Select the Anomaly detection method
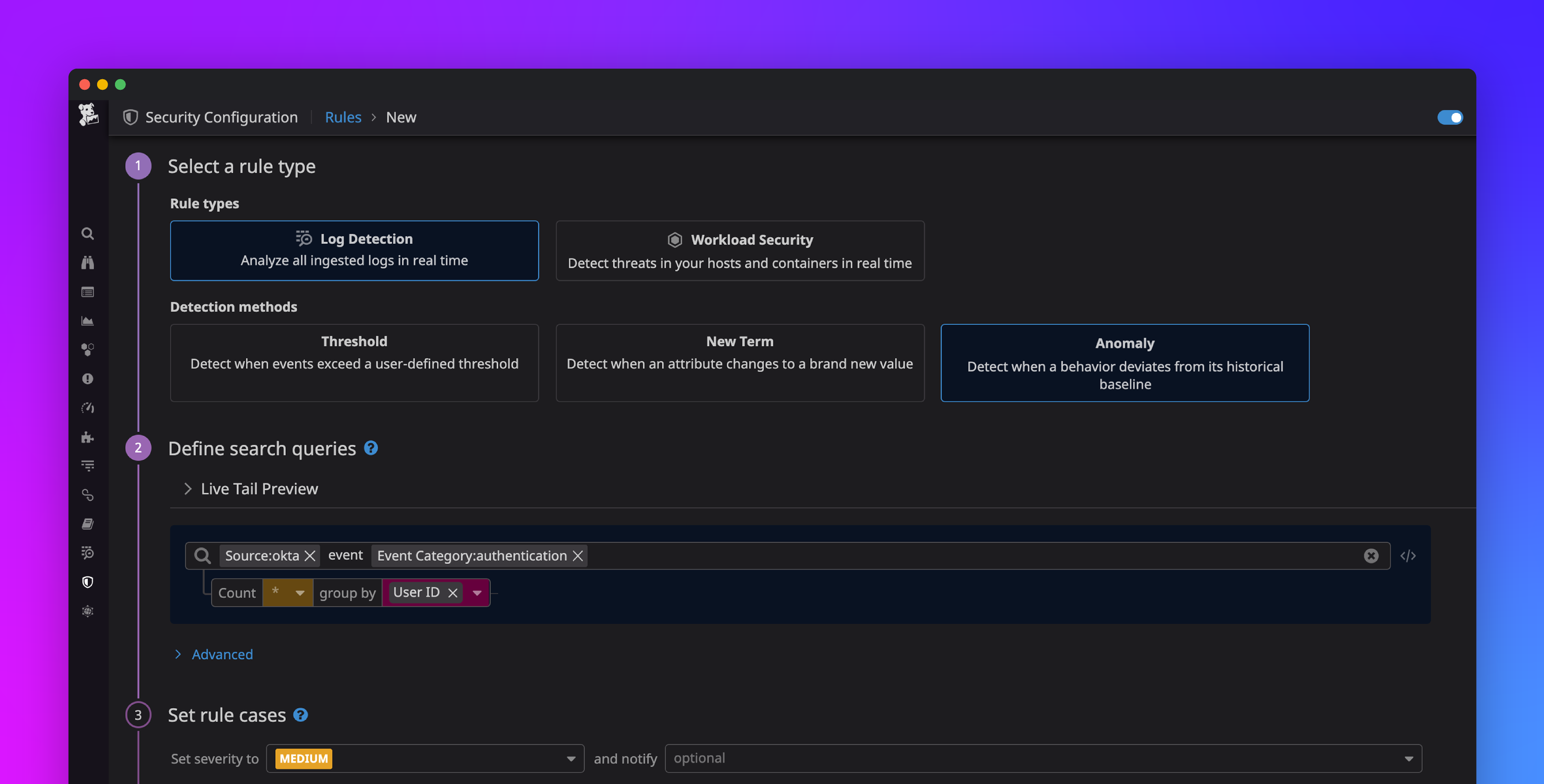Image resolution: width=1544 pixels, height=784 pixels. [x=1125, y=363]
